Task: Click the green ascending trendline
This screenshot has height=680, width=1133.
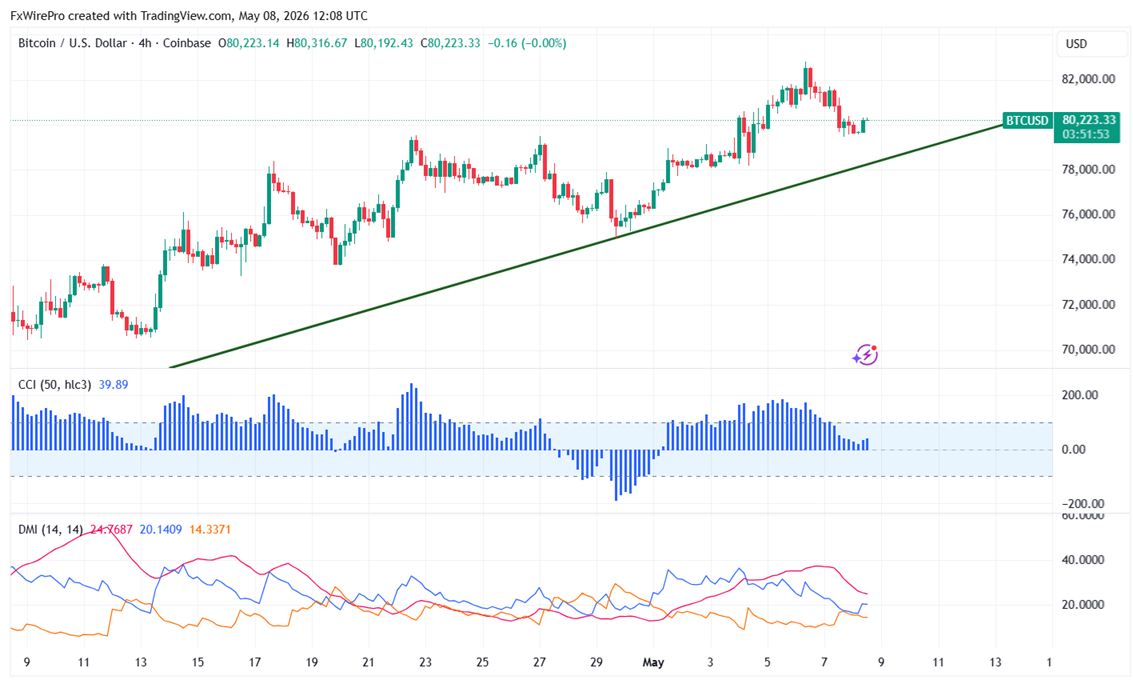Action: pyautogui.click(x=585, y=246)
